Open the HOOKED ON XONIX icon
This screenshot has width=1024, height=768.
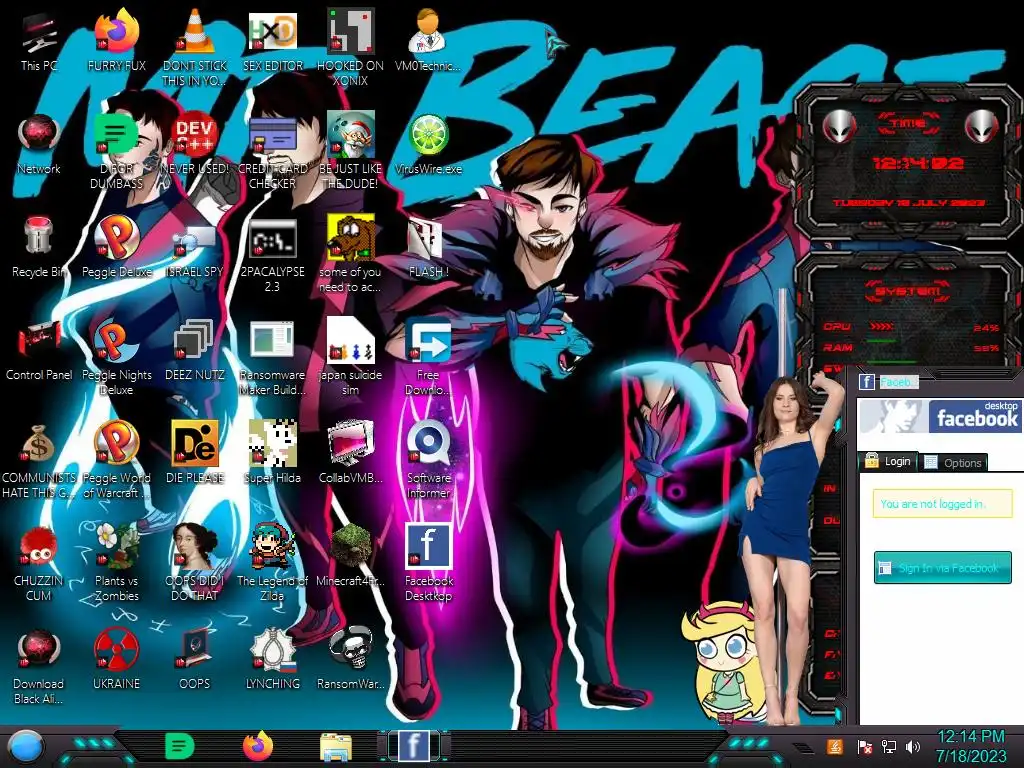pos(350,31)
